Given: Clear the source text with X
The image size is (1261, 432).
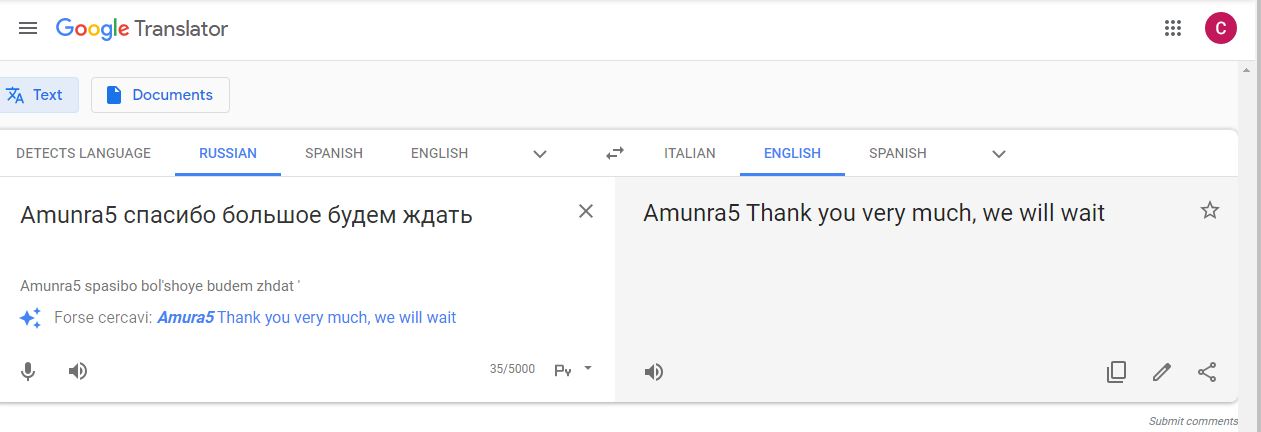Looking at the screenshot, I should coord(586,211).
